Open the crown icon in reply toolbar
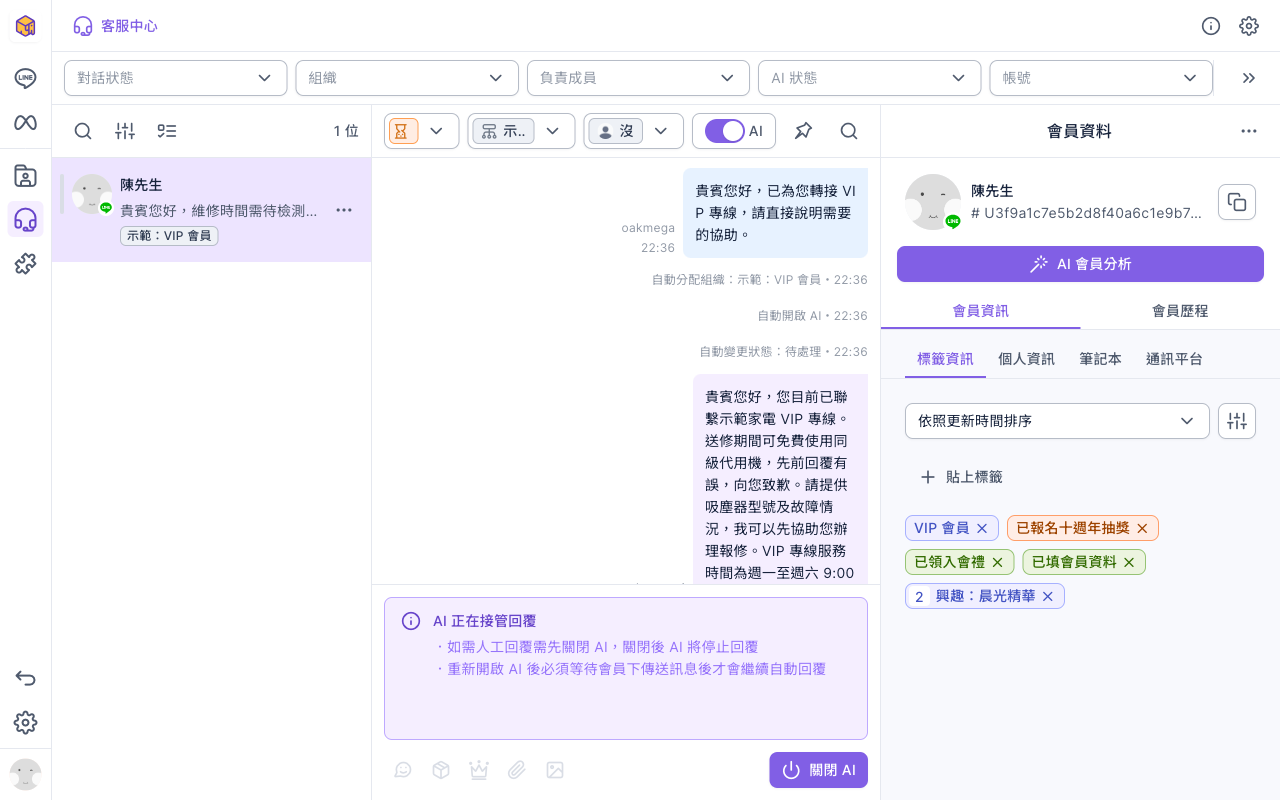This screenshot has height=800, width=1280. (x=479, y=770)
